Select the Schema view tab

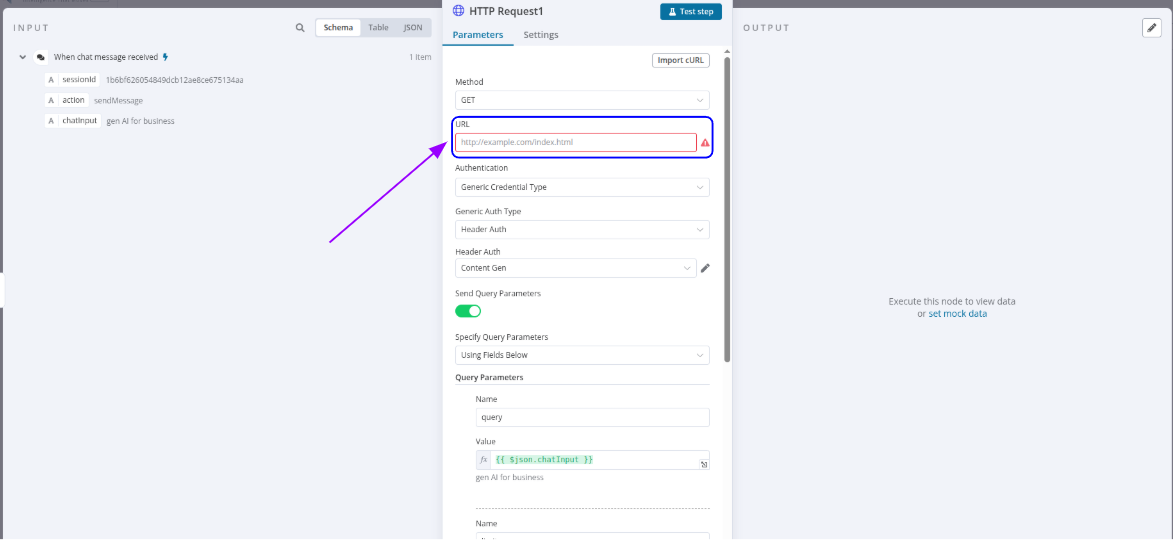[338, 28]
